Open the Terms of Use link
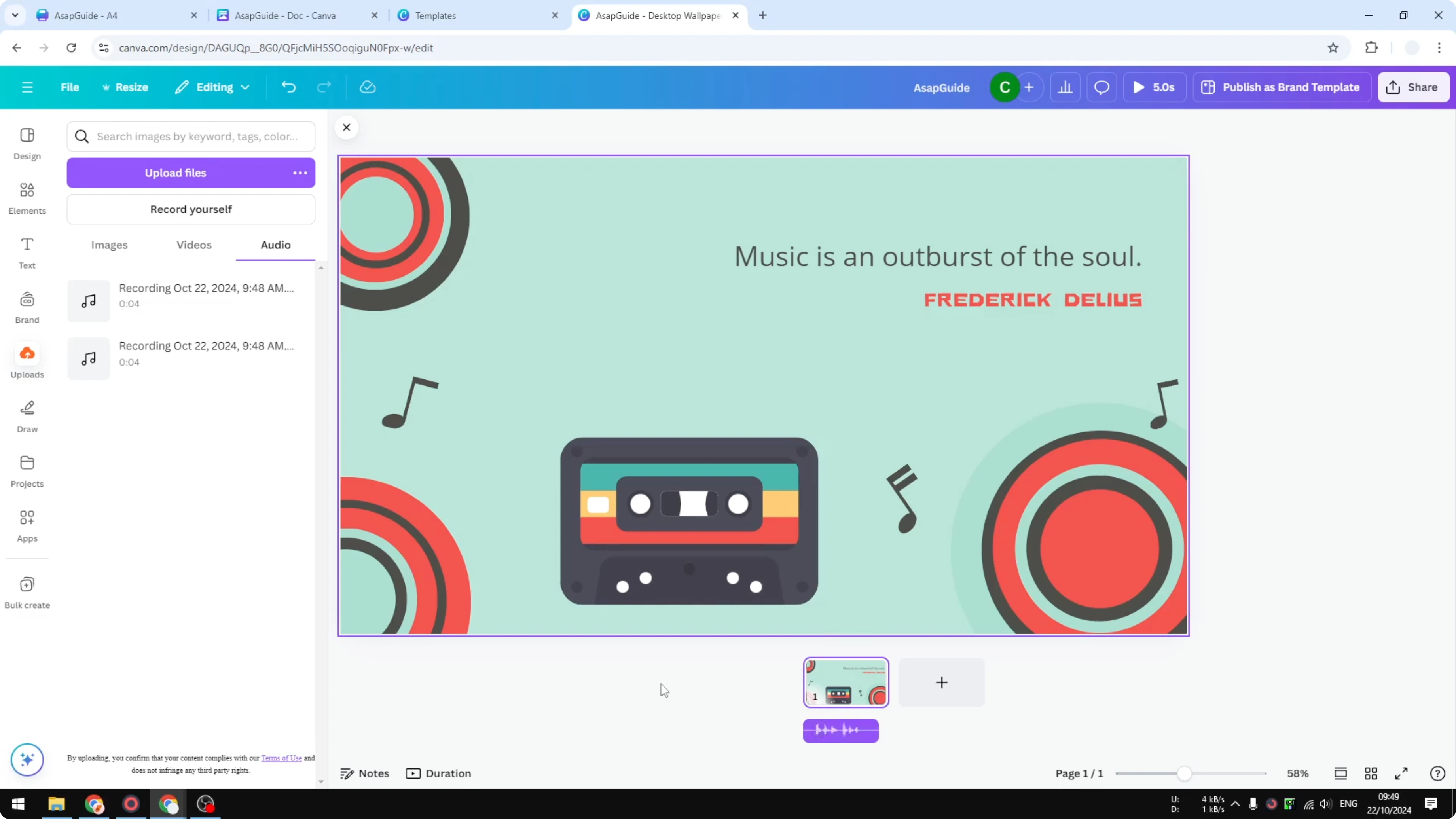 coord(282,757)
